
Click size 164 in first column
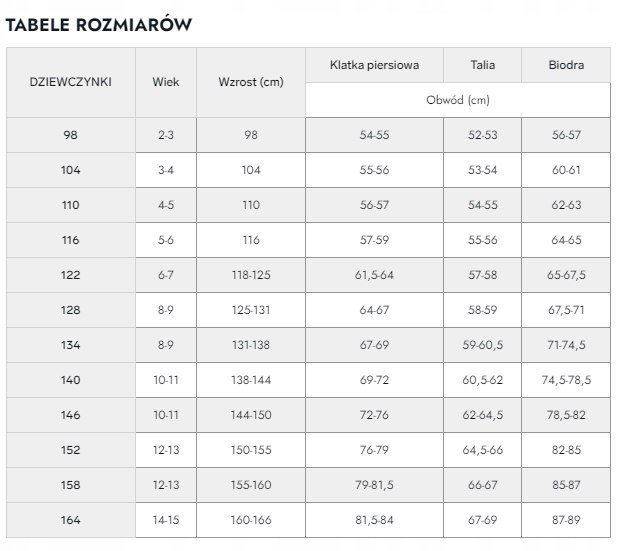click(70, 520)
